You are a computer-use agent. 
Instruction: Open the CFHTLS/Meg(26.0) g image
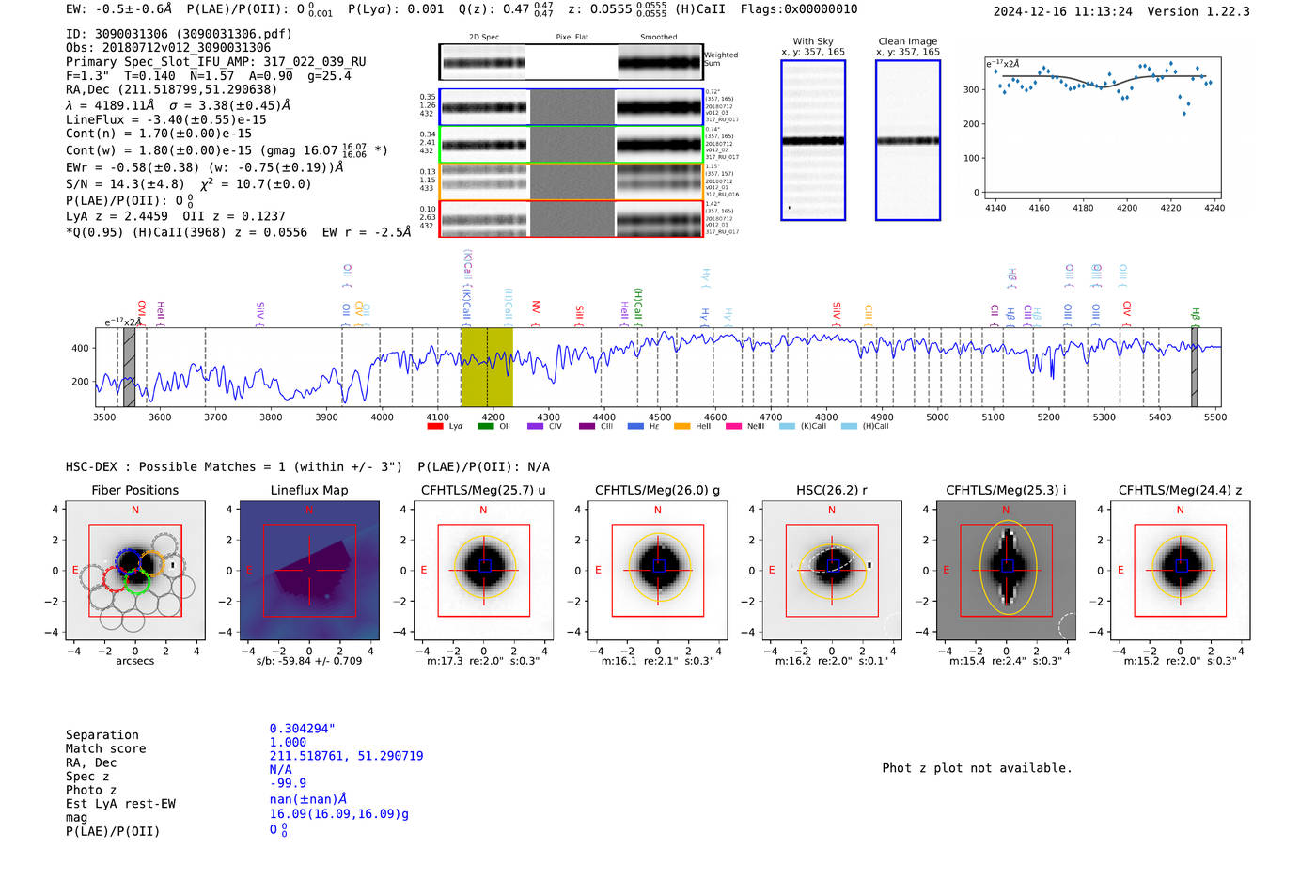[658, 571]
